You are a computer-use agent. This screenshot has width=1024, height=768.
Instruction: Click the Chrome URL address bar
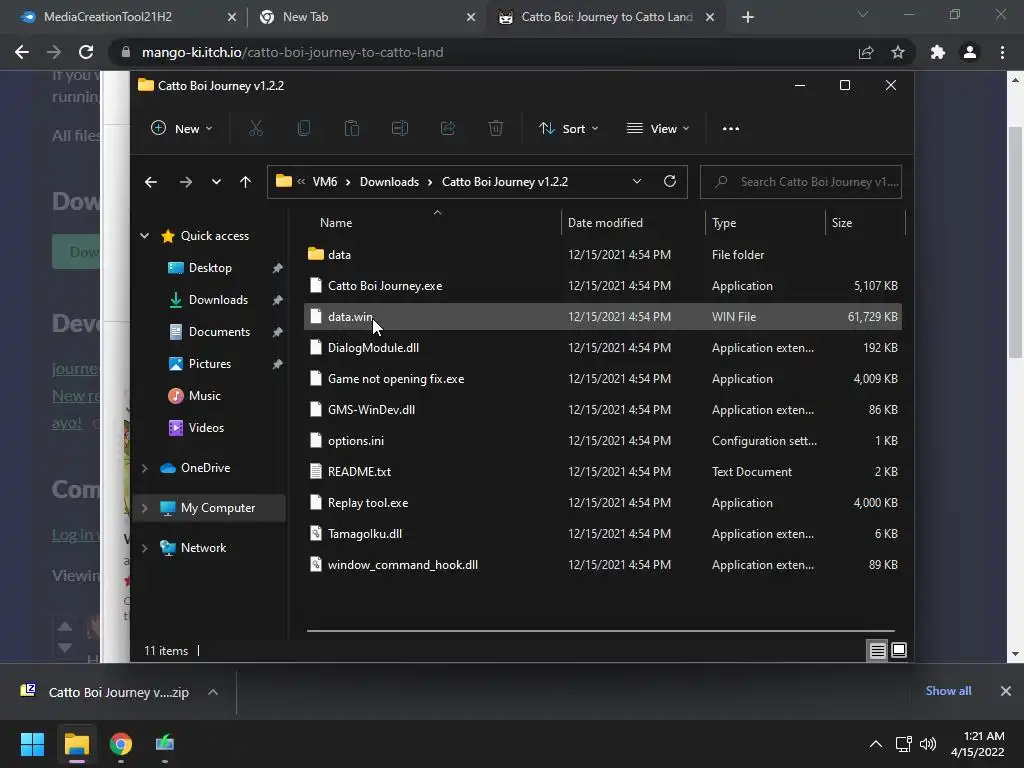pyautogui.click(x=483, y=52)
